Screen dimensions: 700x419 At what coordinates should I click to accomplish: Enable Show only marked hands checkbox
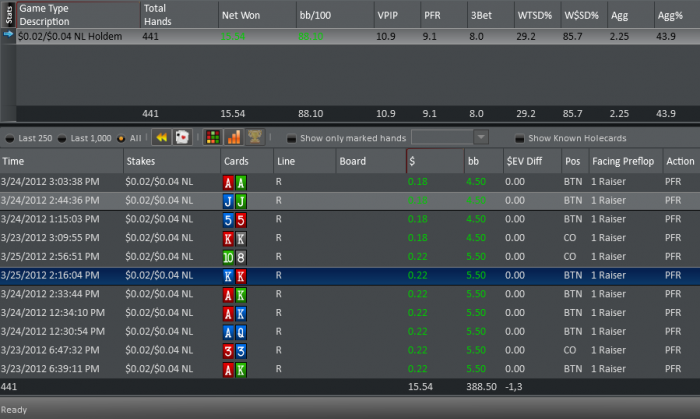[x=291, y=139]
